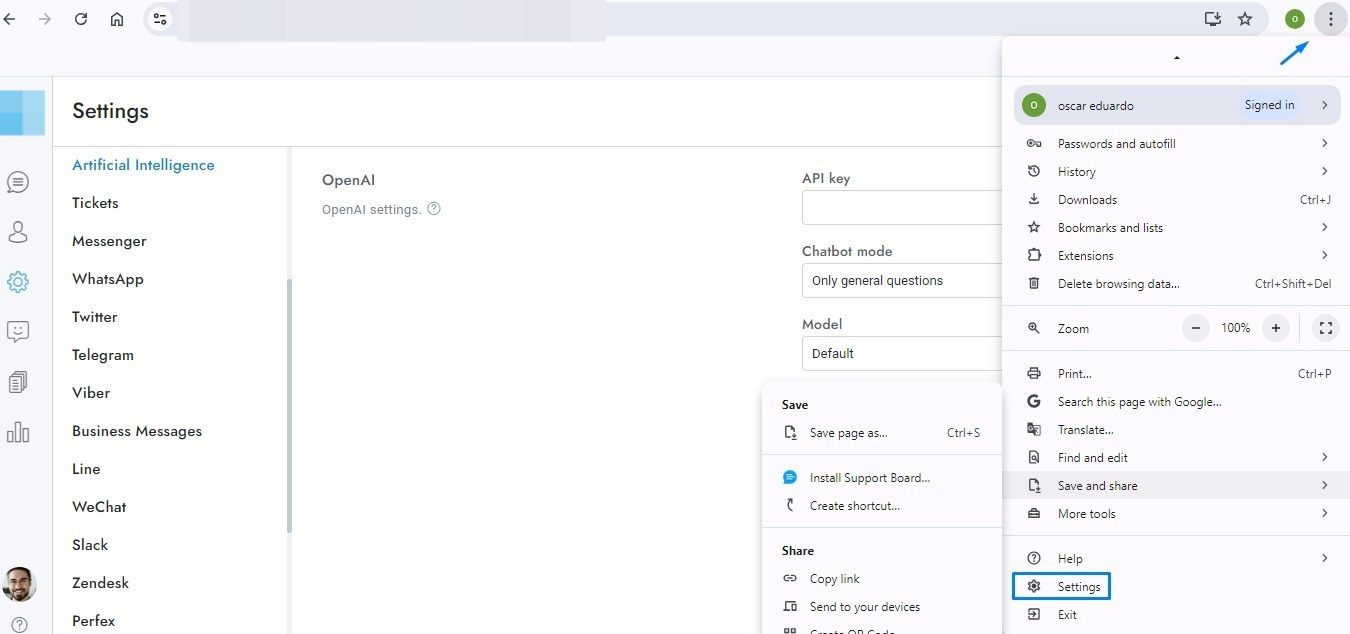
Task: Open the reports bar chart icon
Action: click(x=17, y=432)
